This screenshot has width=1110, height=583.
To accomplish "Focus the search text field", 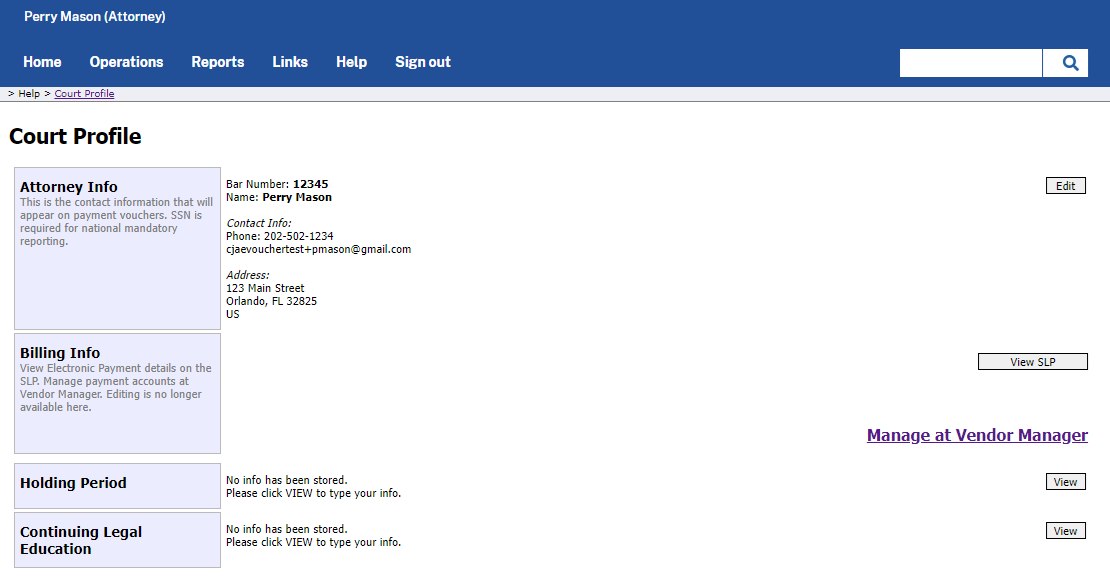I will coord(970,63).
